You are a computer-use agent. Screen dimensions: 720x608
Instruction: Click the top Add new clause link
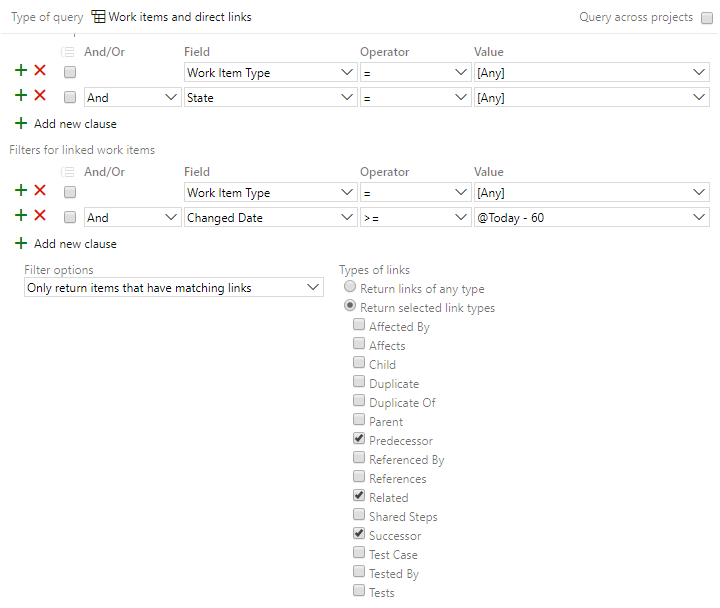[x=75, y=124]
